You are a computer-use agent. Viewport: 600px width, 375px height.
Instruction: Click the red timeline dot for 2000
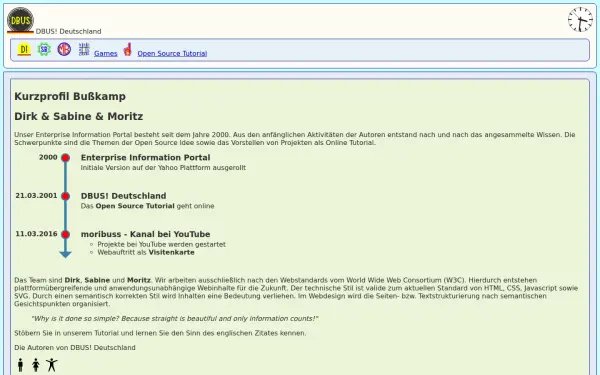point(65,158)
